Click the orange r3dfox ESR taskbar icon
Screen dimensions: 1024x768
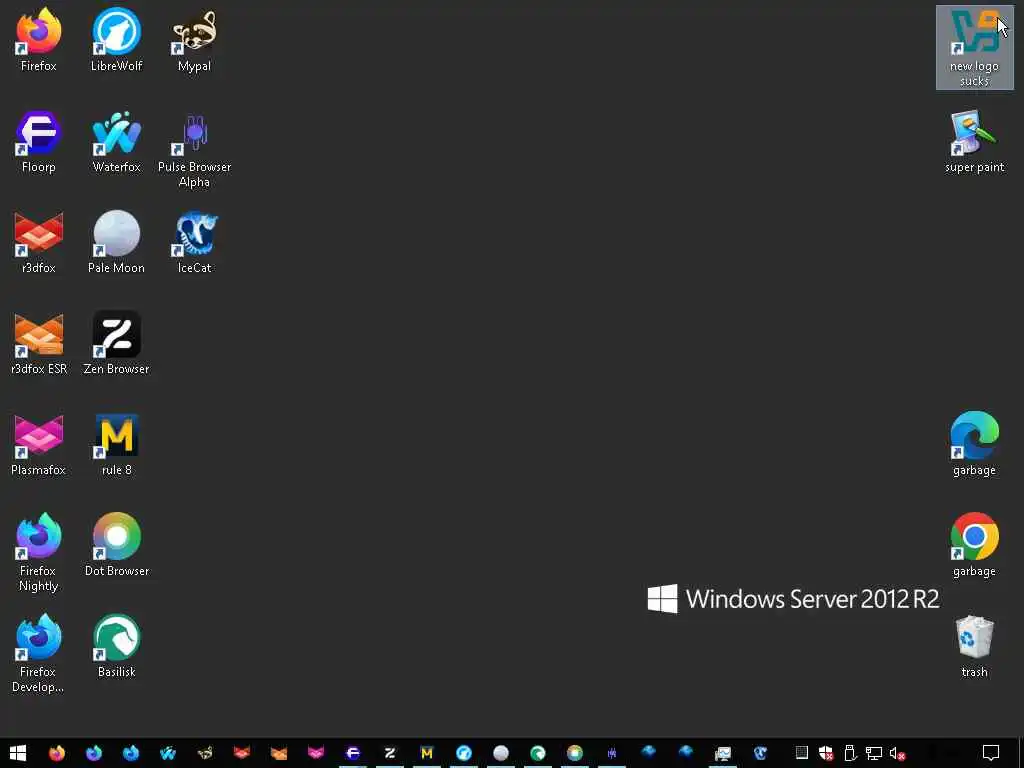point(279,753)
